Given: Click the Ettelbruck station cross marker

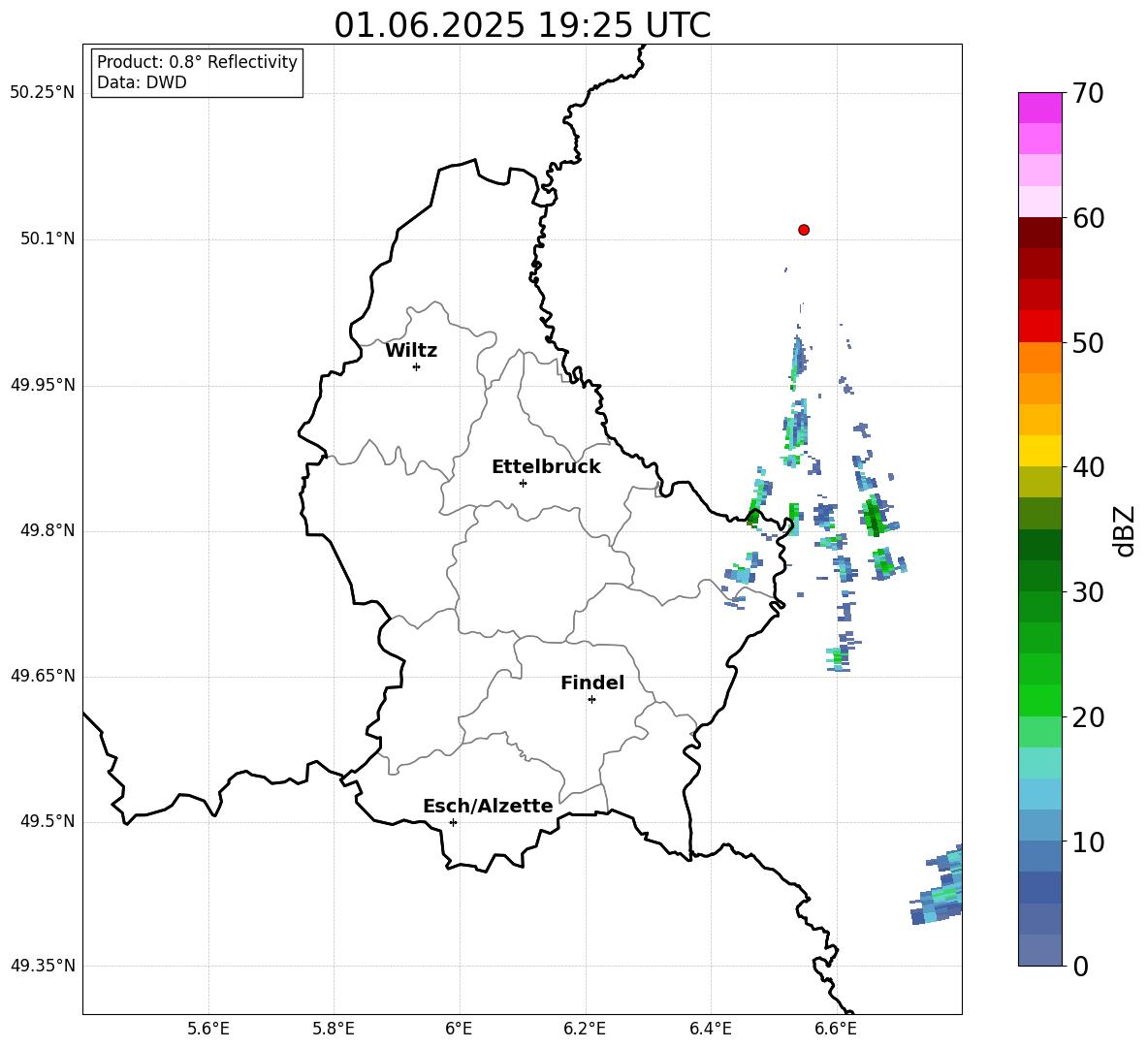Looking at the screenshot, I should coord(523,483).
